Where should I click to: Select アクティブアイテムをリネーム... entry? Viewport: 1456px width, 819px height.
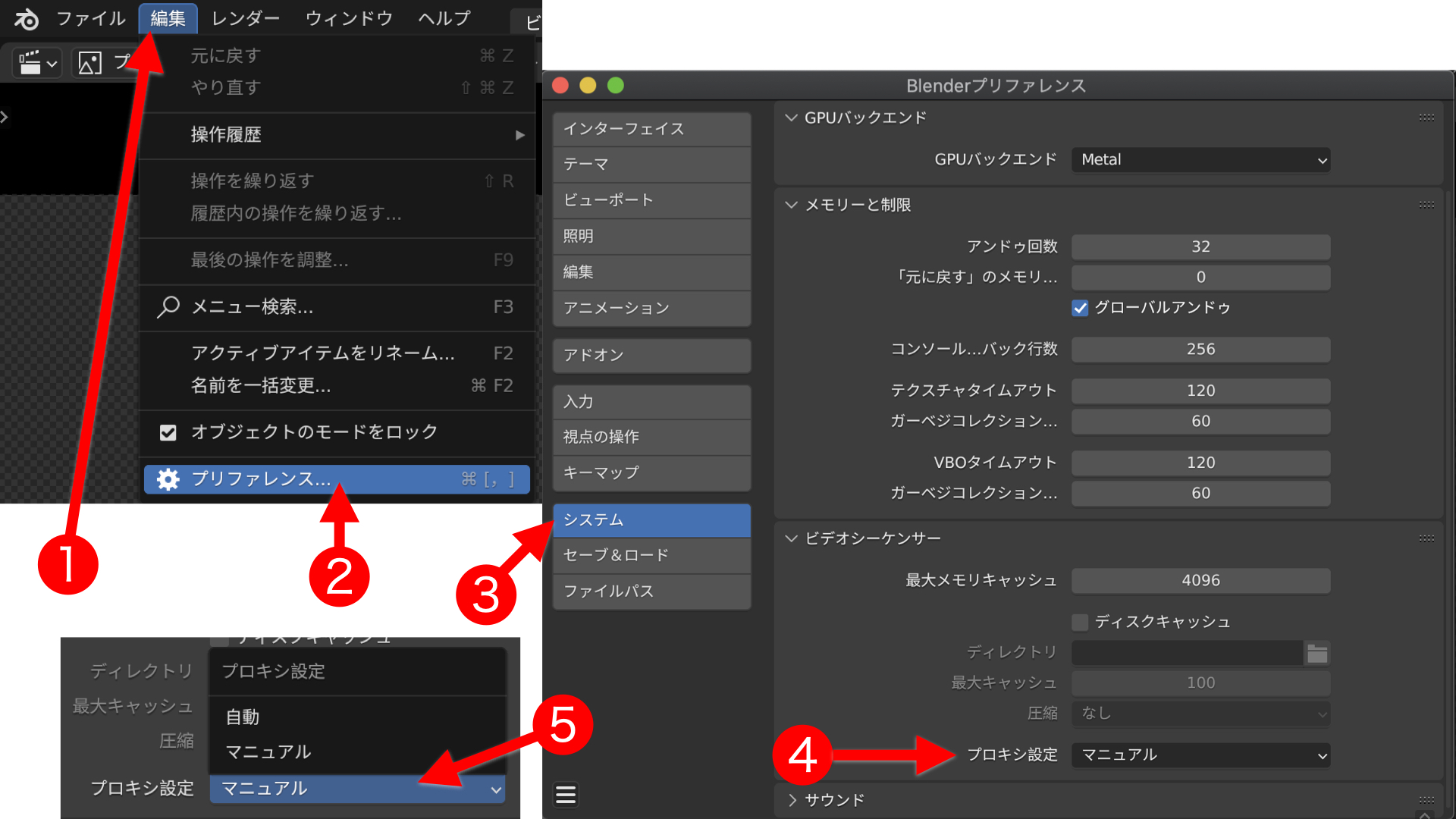coord(337,353)
